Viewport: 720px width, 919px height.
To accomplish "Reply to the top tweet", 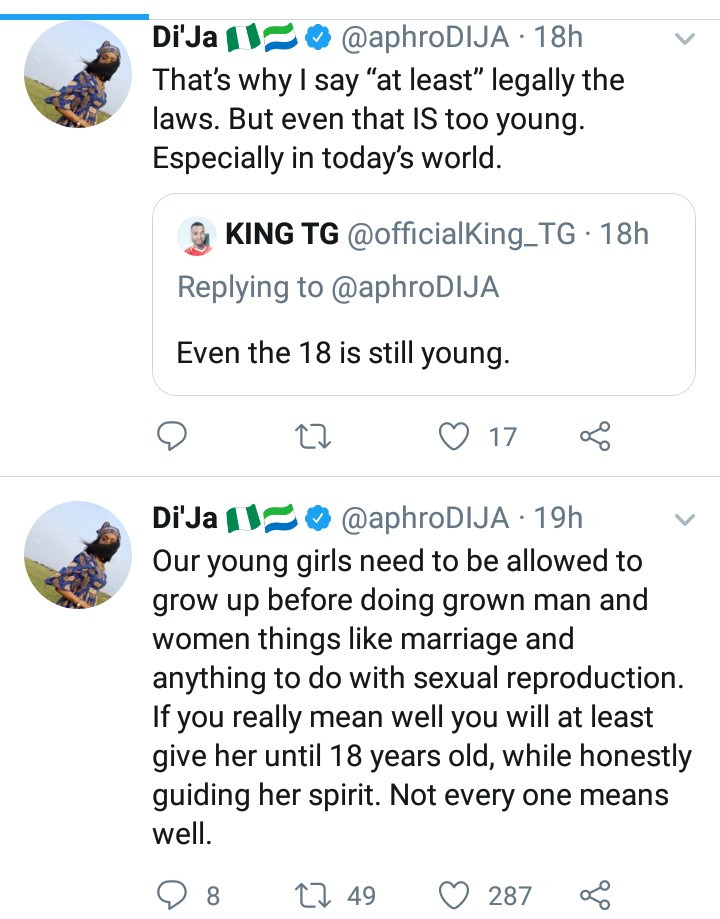I will coord(173,436).
